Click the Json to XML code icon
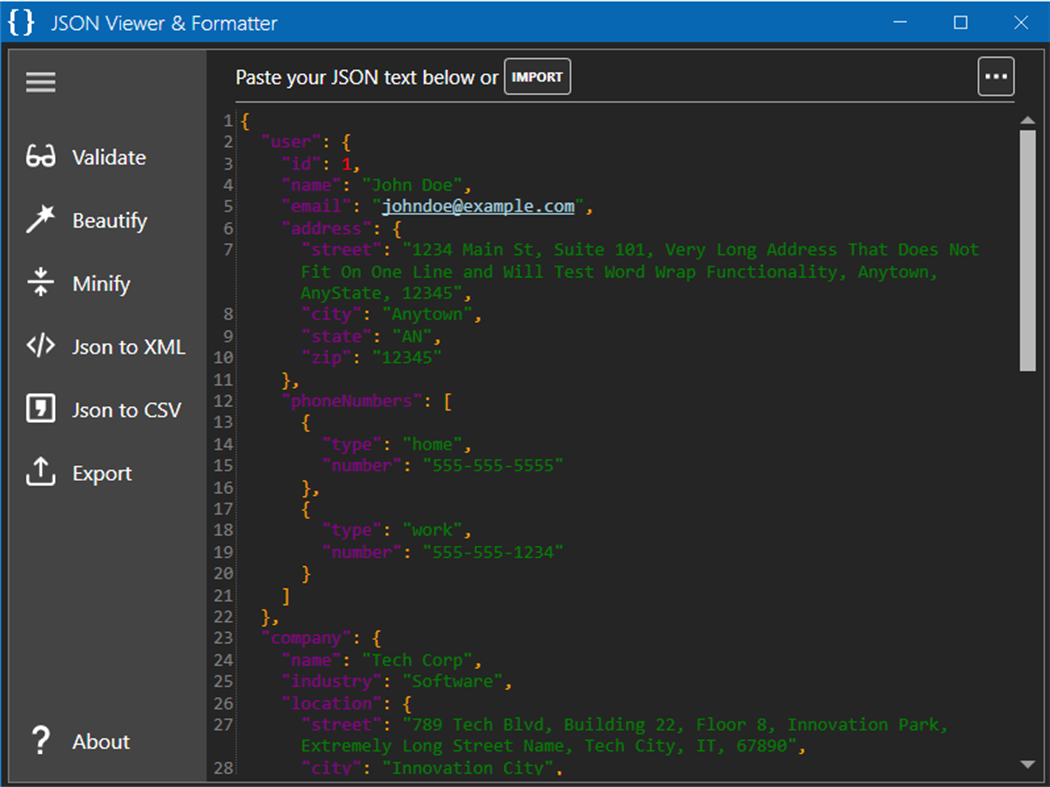The image size is (1050, 787). pyautogui.click(x=41, y=346)
